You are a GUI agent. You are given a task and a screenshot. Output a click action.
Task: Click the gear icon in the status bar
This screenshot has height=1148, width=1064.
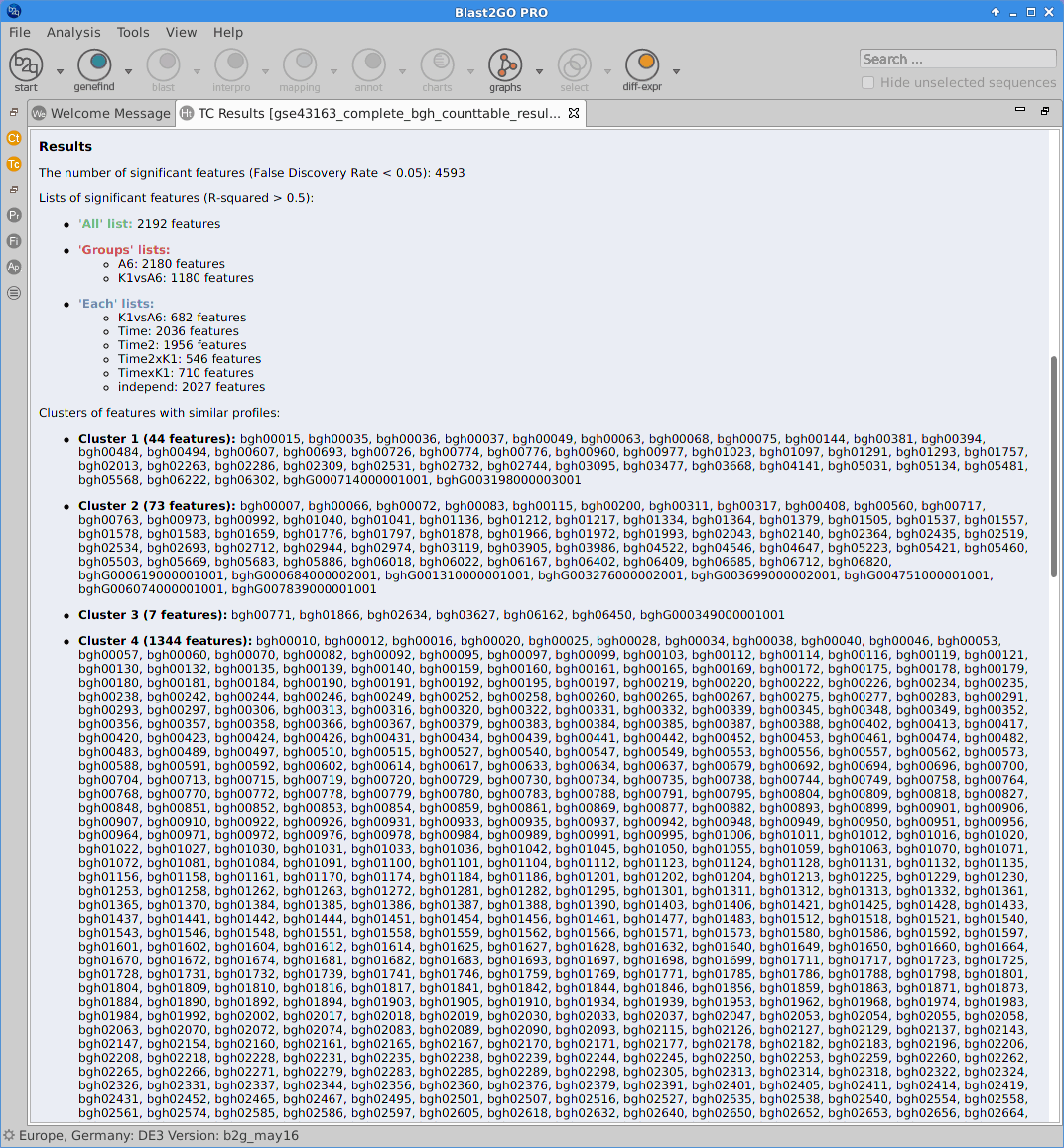pos(9,1135)
